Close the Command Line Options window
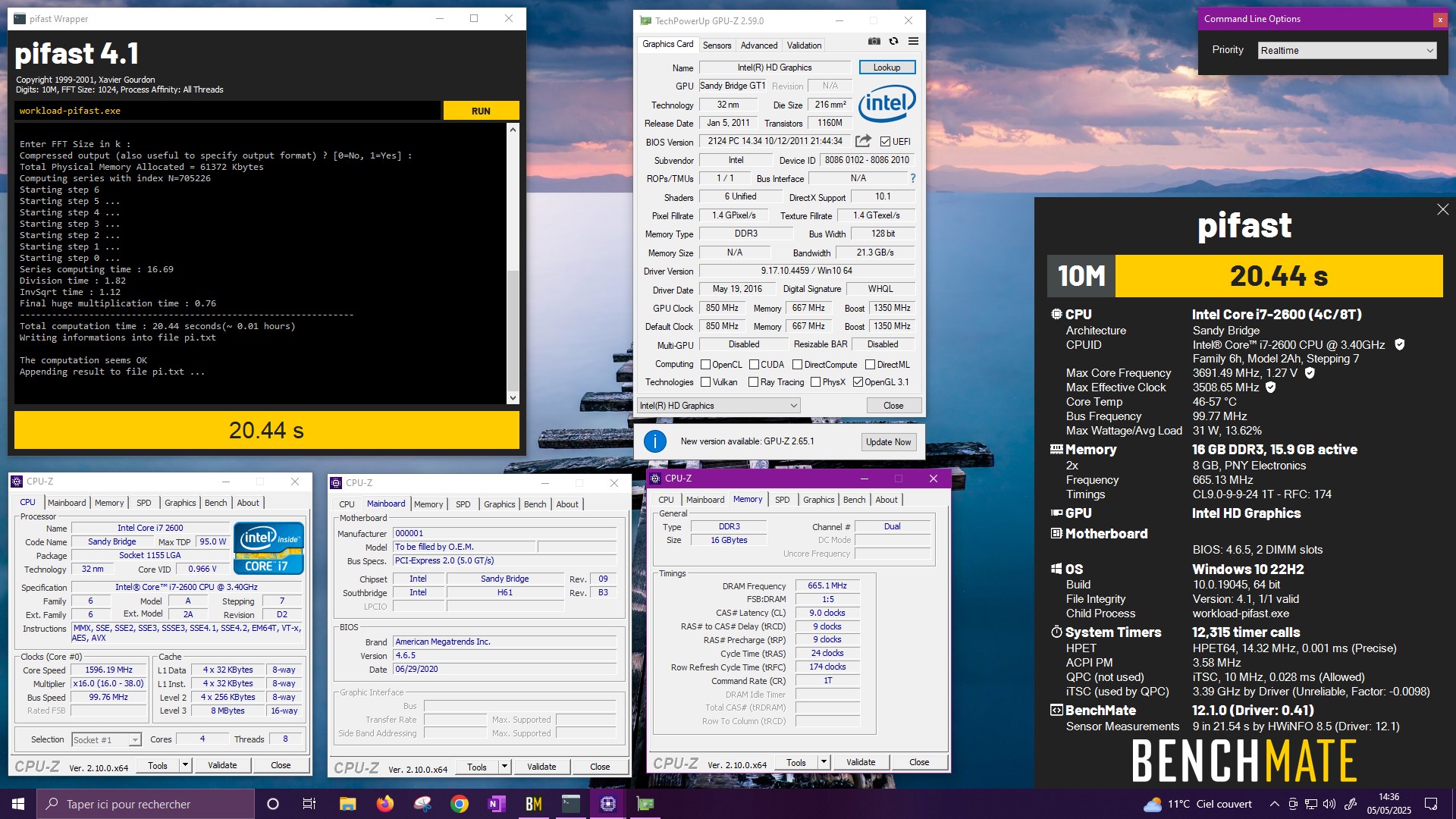This screenshot has height=819, width=1456. click(1440, 20)
